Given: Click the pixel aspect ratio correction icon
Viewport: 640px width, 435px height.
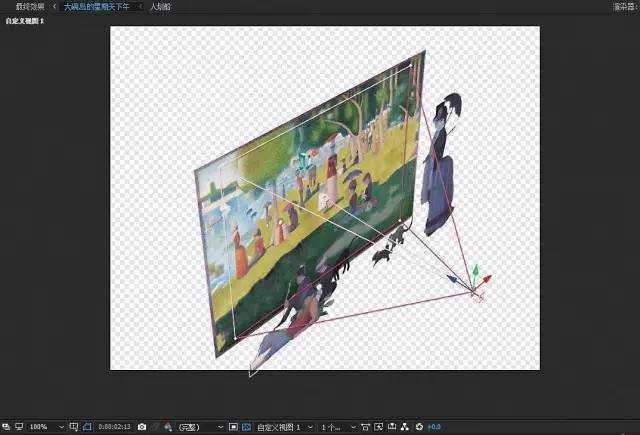Looking at the screenshot, I should tap(365, 427).
